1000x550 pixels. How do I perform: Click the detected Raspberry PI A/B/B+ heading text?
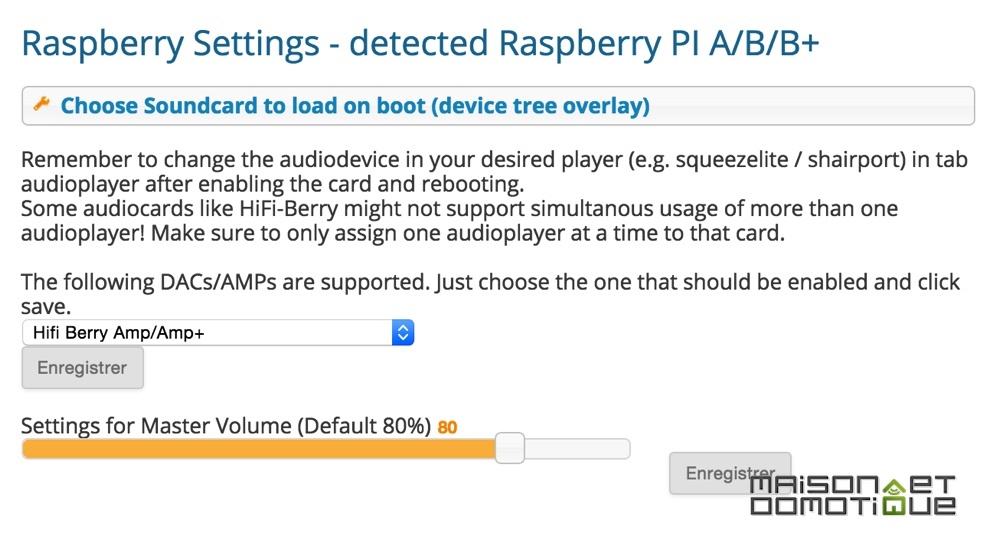(584, 43)
